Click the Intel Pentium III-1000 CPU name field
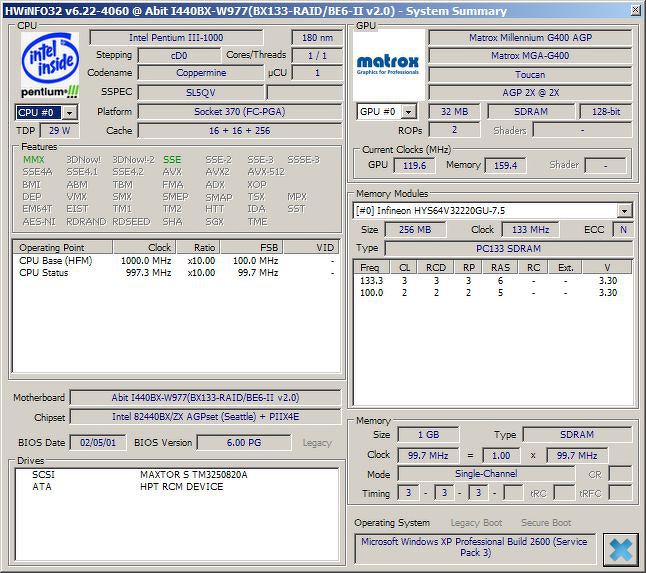Viewport: 646px width, 573px height. (176, 37)
